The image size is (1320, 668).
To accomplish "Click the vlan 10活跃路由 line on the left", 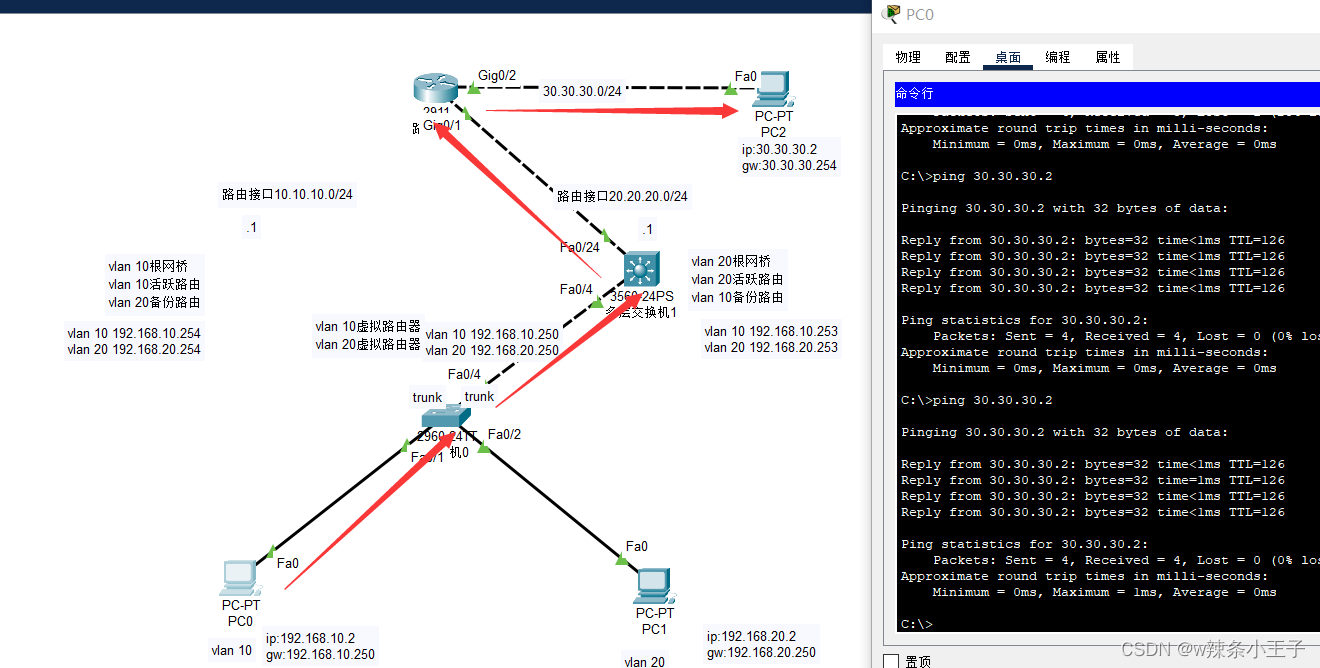I will (x=153, y=284).
